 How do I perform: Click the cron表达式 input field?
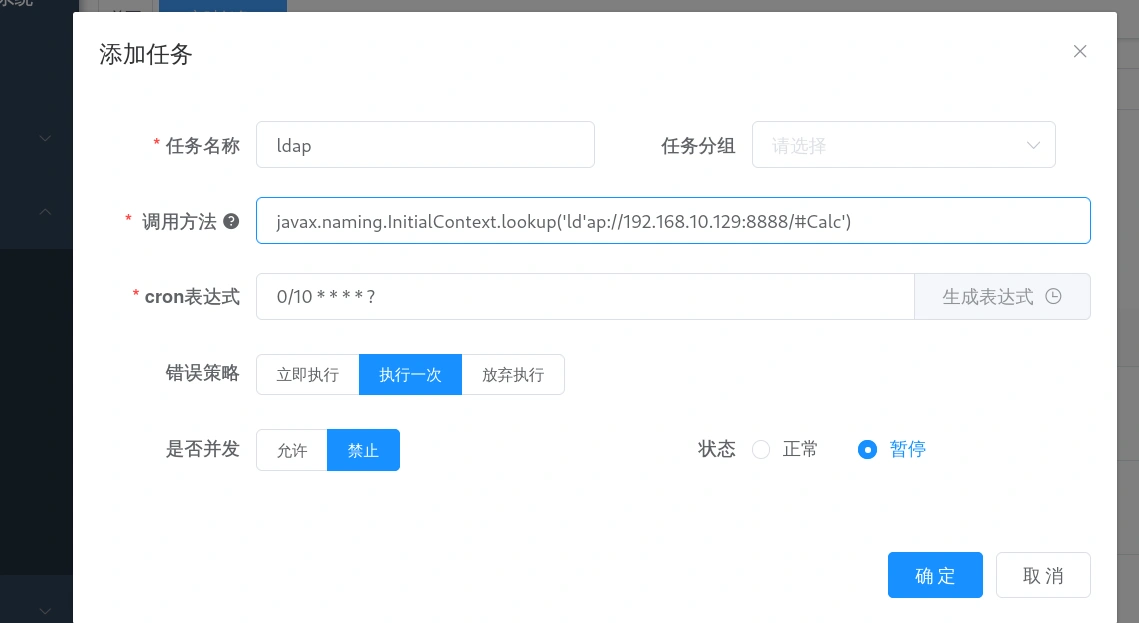585,297
